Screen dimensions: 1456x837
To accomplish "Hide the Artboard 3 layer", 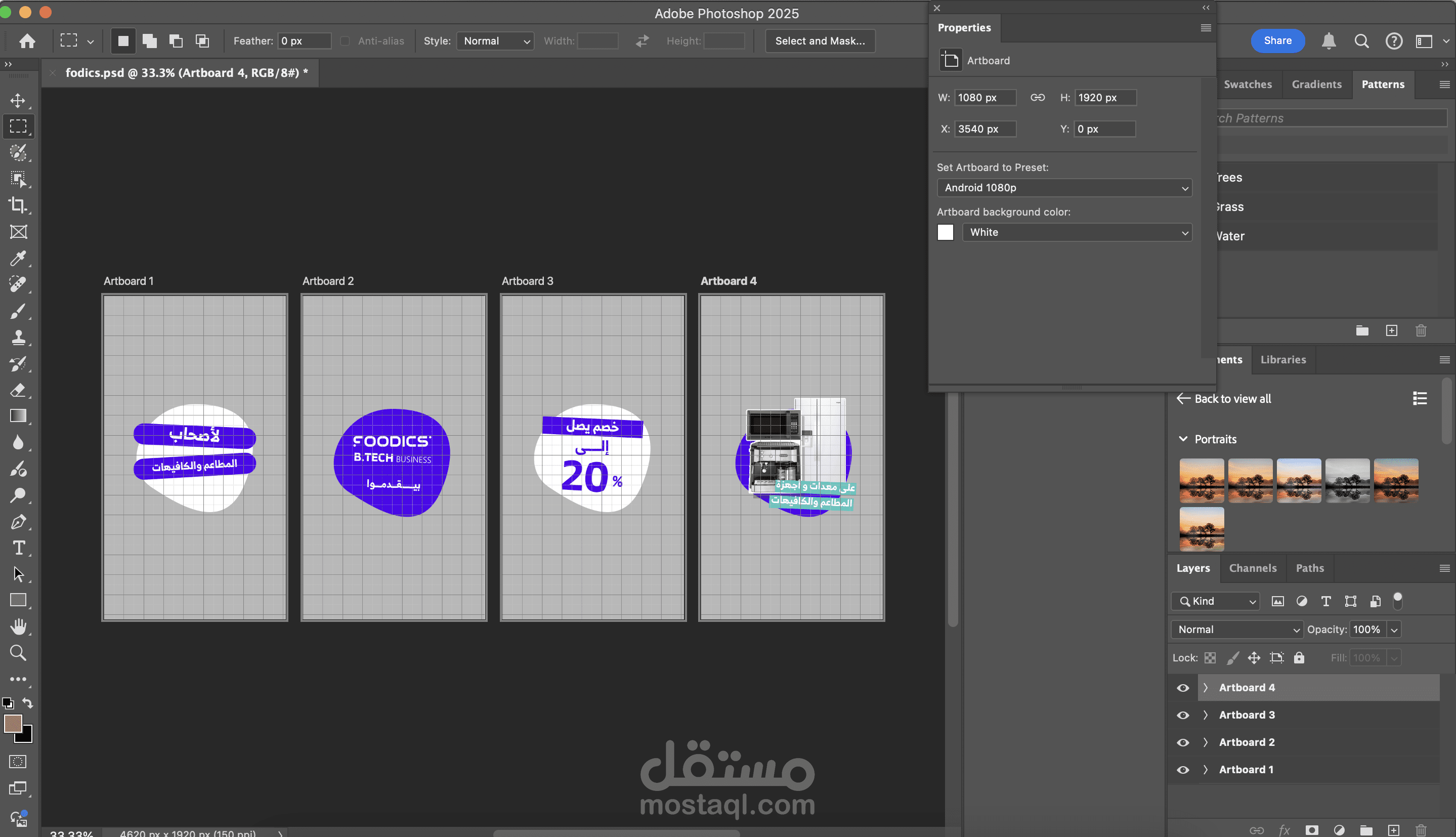I will pyautogui.click(x=1182, y=715).
